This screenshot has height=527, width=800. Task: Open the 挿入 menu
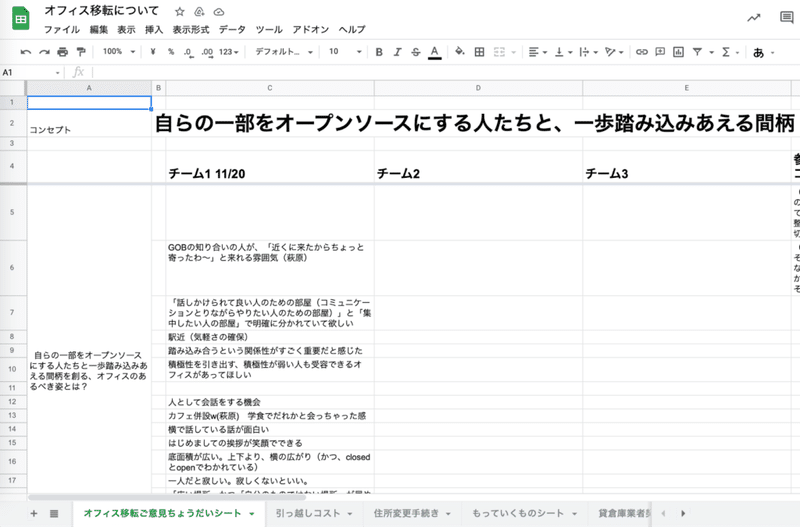pyautogui.click(x=154, y=30)
